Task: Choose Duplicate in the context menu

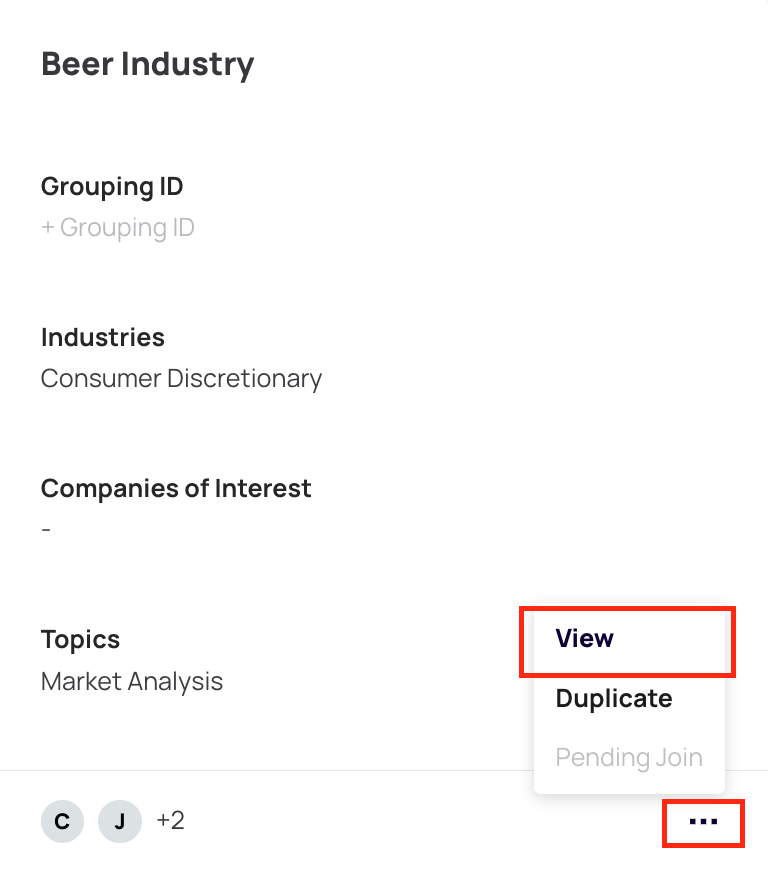Action: (x=614, y=699)
